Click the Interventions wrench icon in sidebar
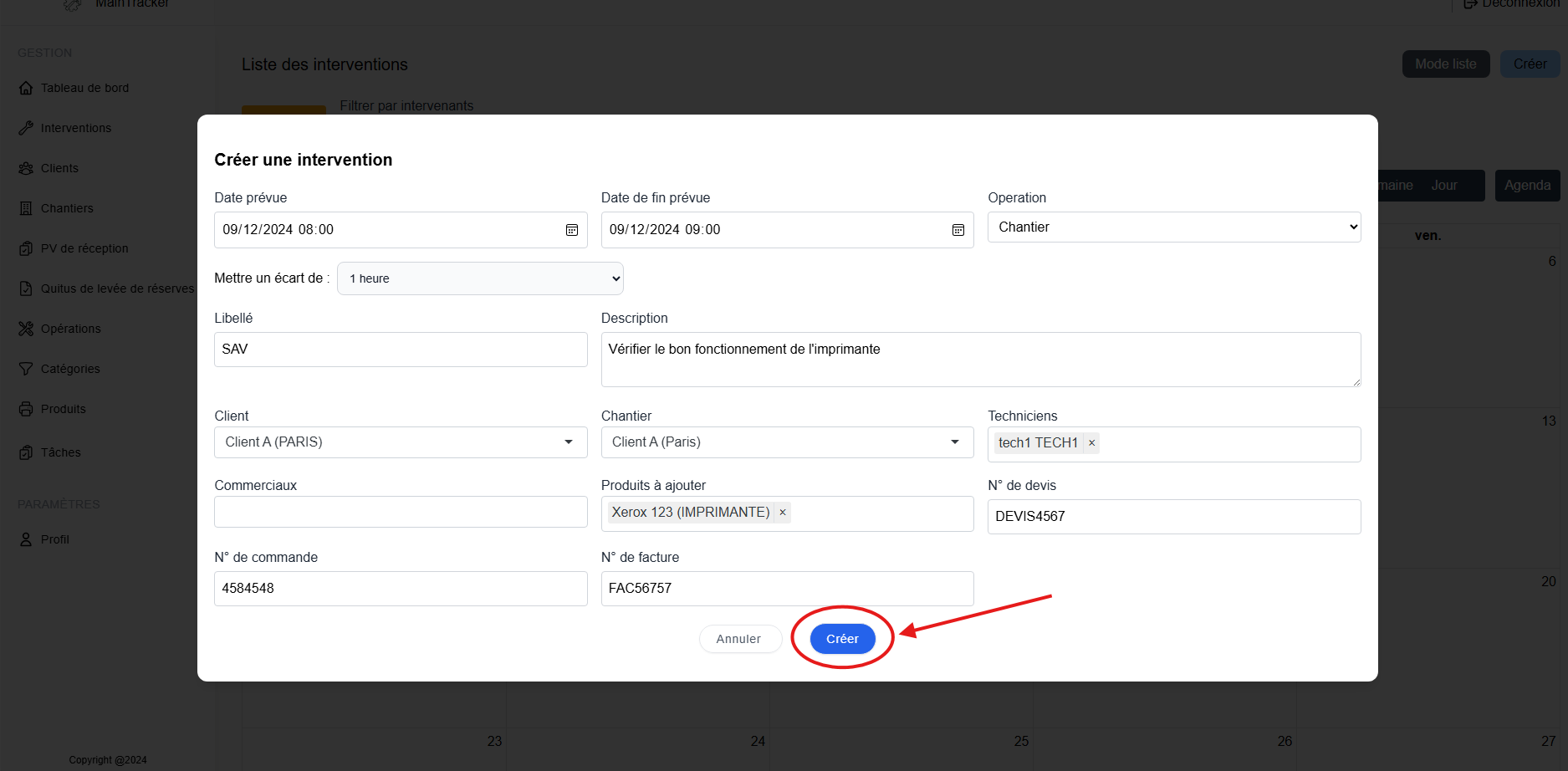 pos(26,128)
